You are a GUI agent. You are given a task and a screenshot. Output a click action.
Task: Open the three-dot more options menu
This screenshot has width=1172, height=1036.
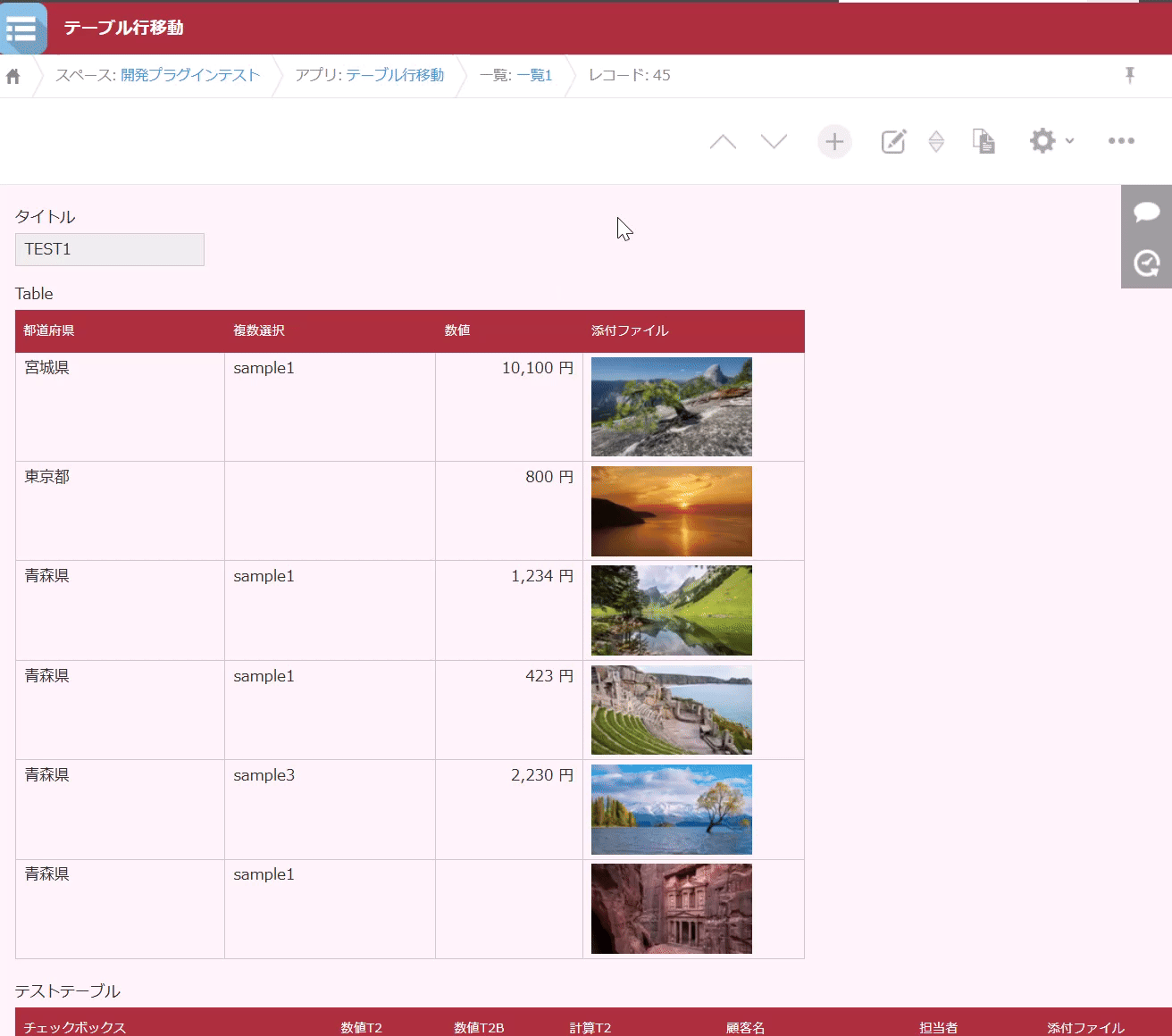[1121, 141]
